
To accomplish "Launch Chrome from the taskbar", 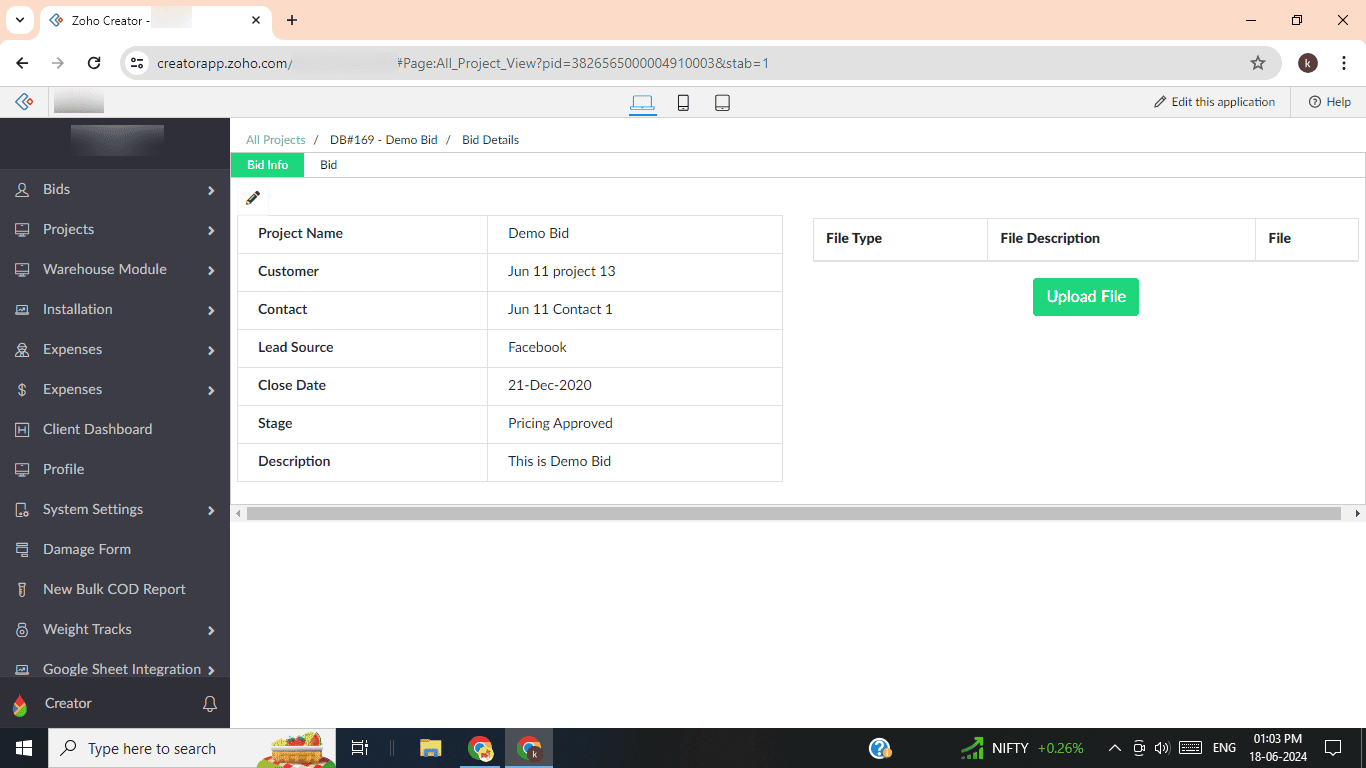I will 479,748.
